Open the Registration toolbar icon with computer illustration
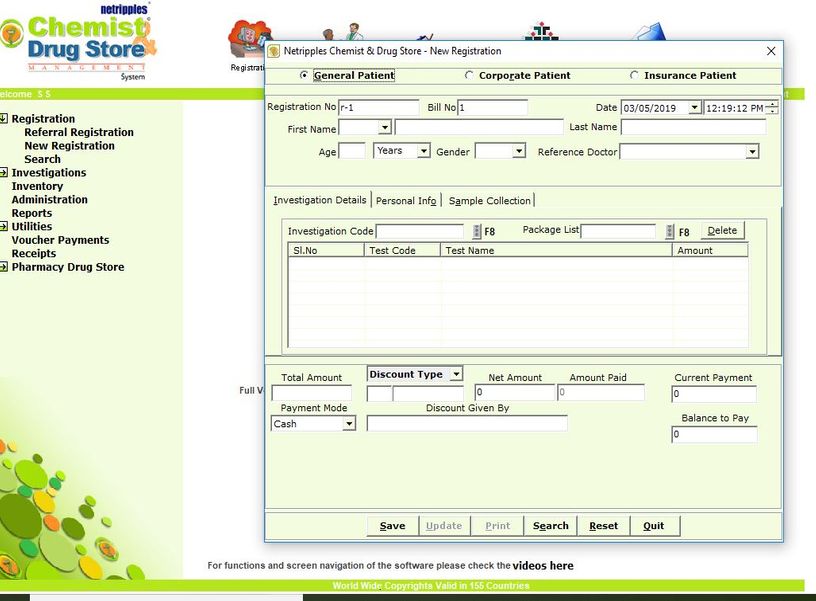816x601 pixels. 249,40
